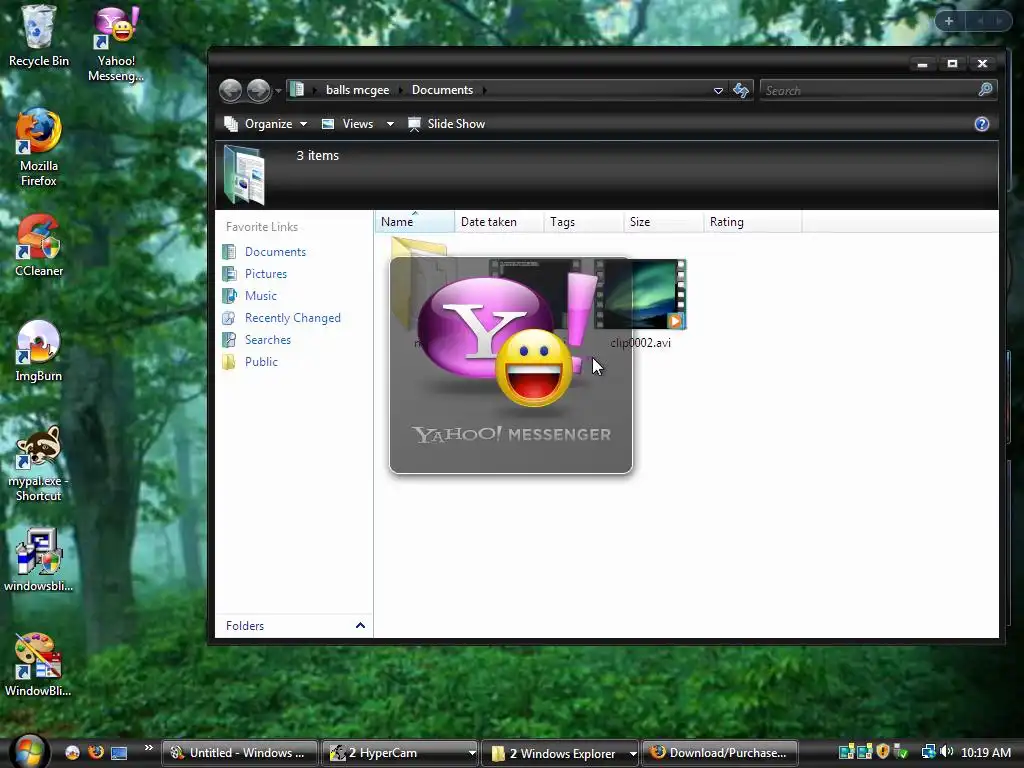1024x768 pixels.
Task: Click Firefox quick launch icon
Action: (x=95, y=752)
